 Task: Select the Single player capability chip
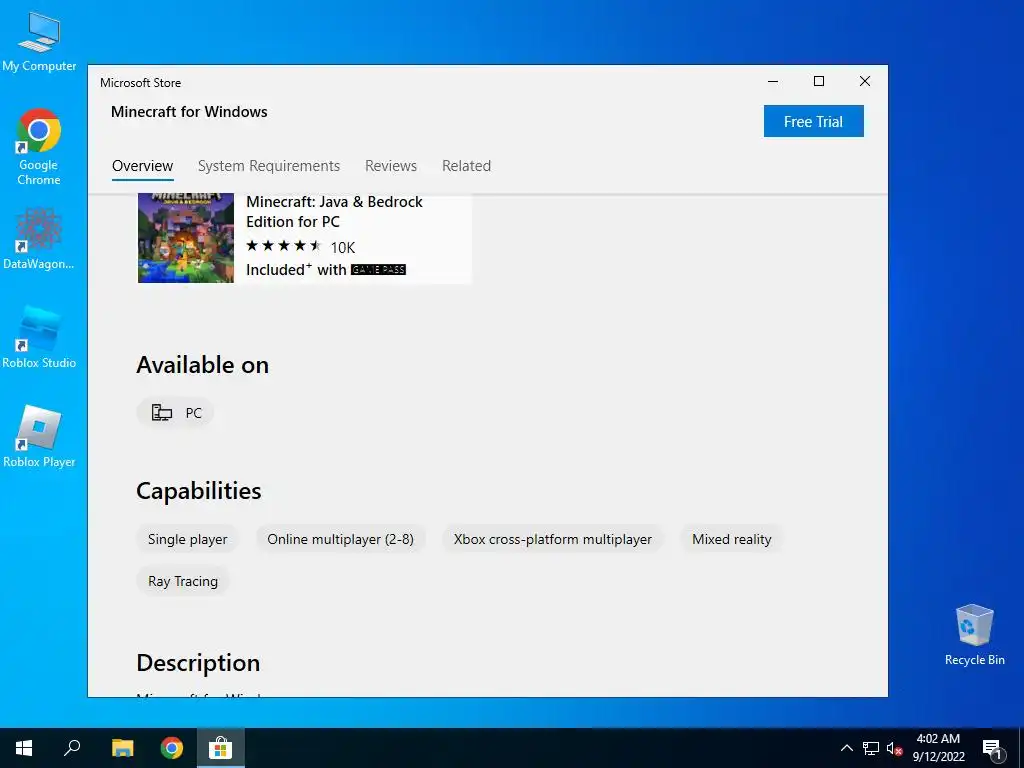pos(187,539)
